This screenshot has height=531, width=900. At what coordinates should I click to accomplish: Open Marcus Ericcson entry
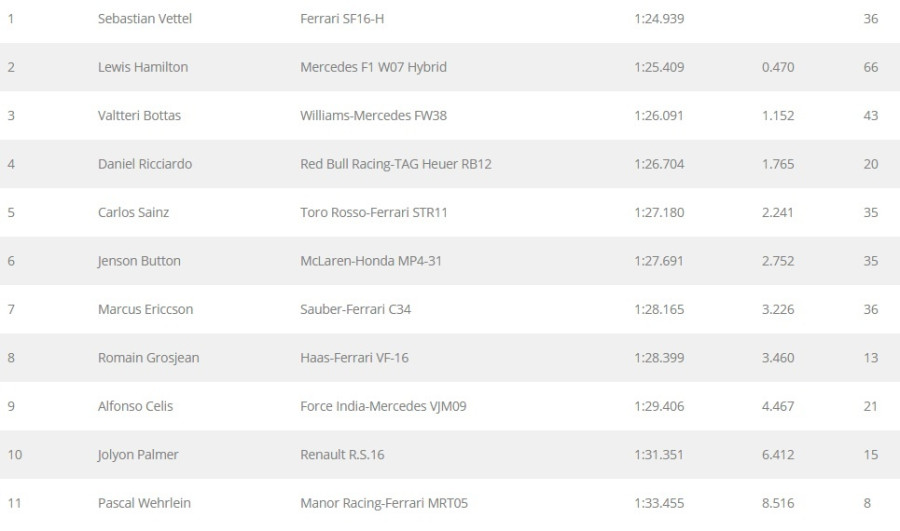(145, 309)
